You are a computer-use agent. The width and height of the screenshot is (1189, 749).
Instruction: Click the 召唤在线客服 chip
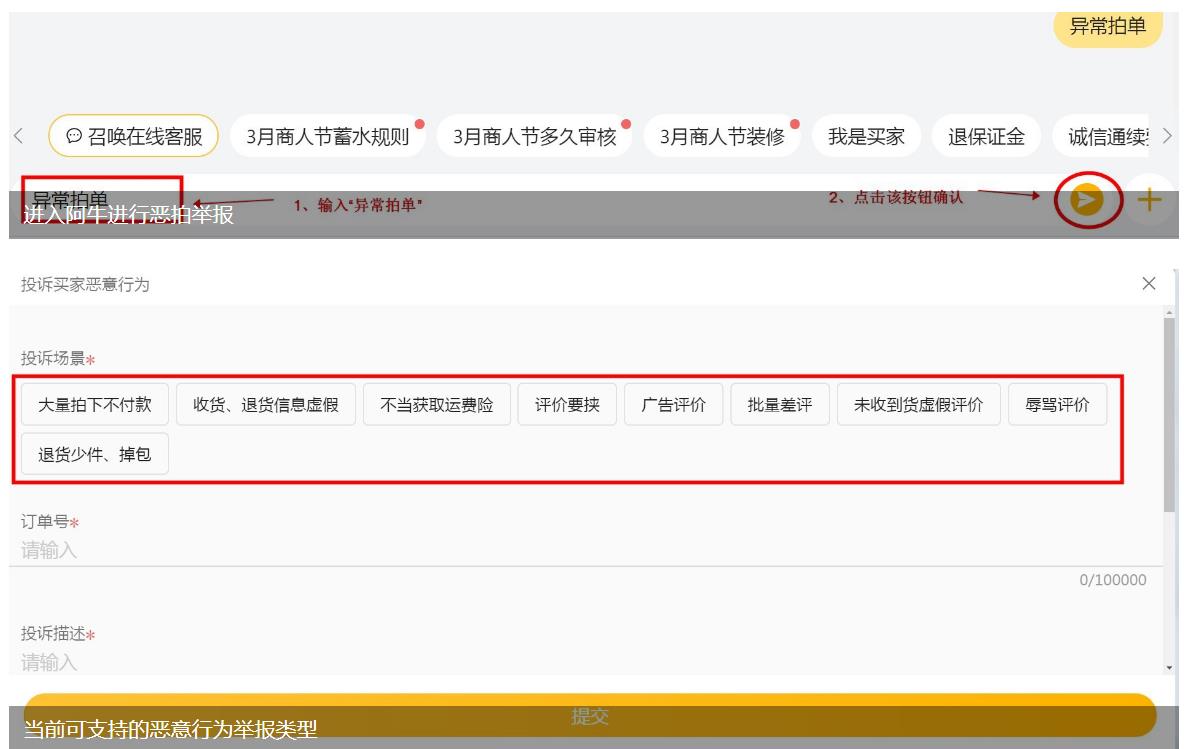pyautogui.click(x=133, y=137)
